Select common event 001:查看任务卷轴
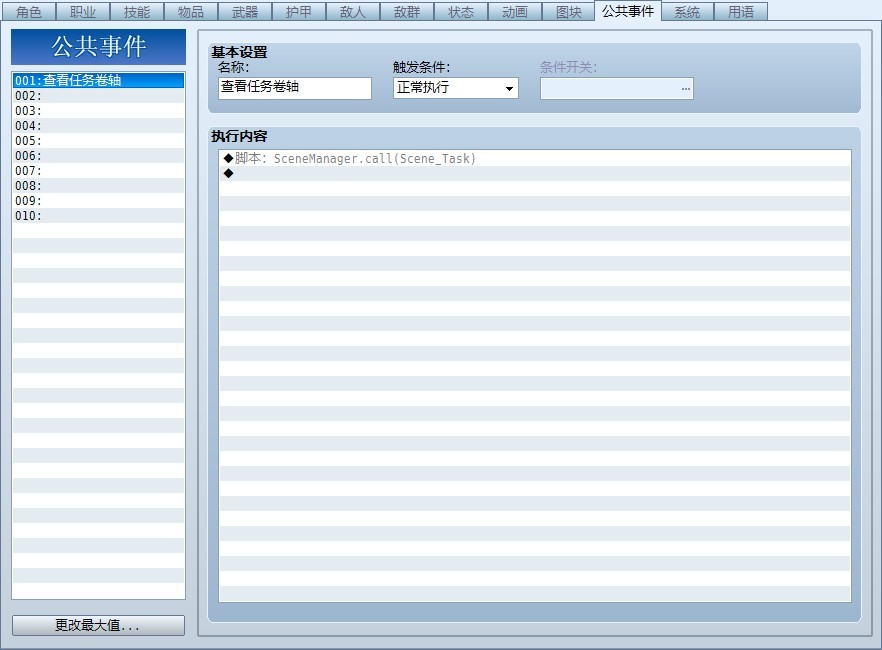882x650 pixels. click(98, 80)
